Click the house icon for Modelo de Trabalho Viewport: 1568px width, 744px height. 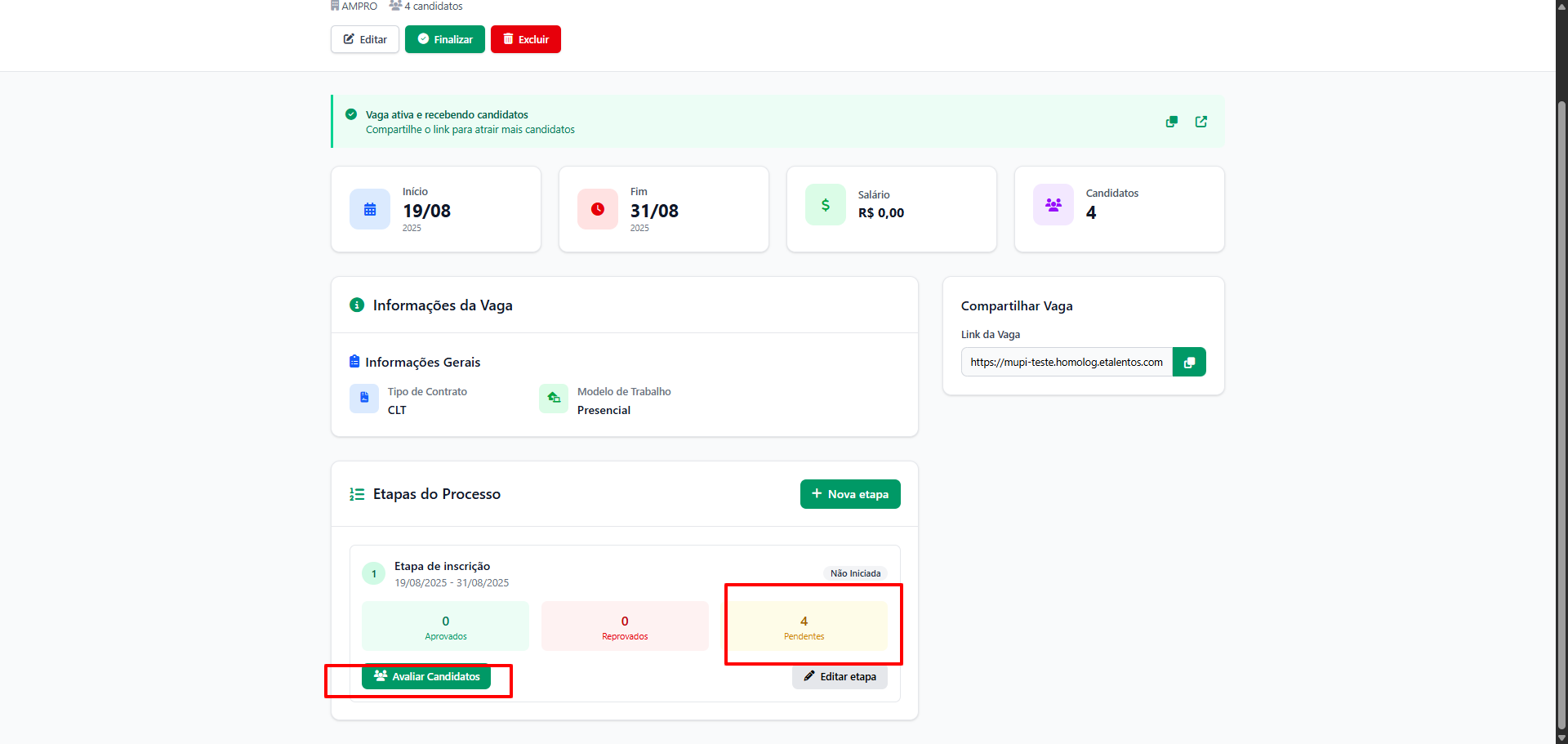pyautogui.click(x=554, y=399)
